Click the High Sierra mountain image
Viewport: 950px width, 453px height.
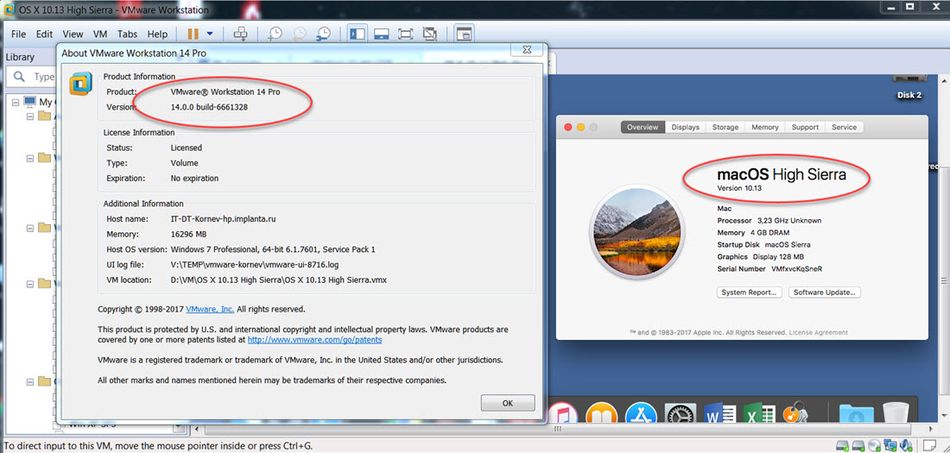click(637, 233)
